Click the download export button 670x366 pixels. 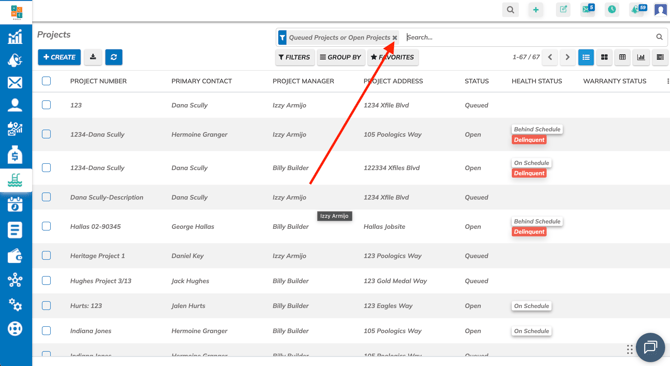click(x=93, y=57)
